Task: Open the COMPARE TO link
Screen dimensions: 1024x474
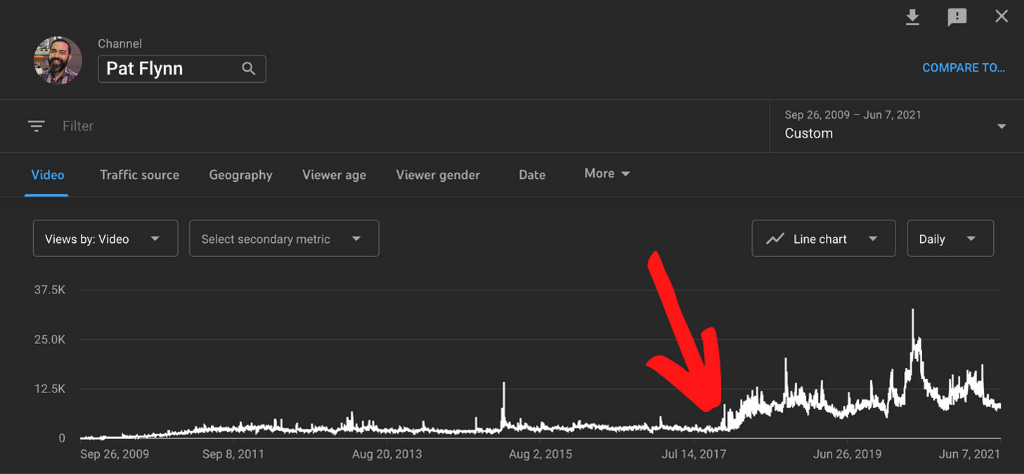Action: [x=963, y=68]
